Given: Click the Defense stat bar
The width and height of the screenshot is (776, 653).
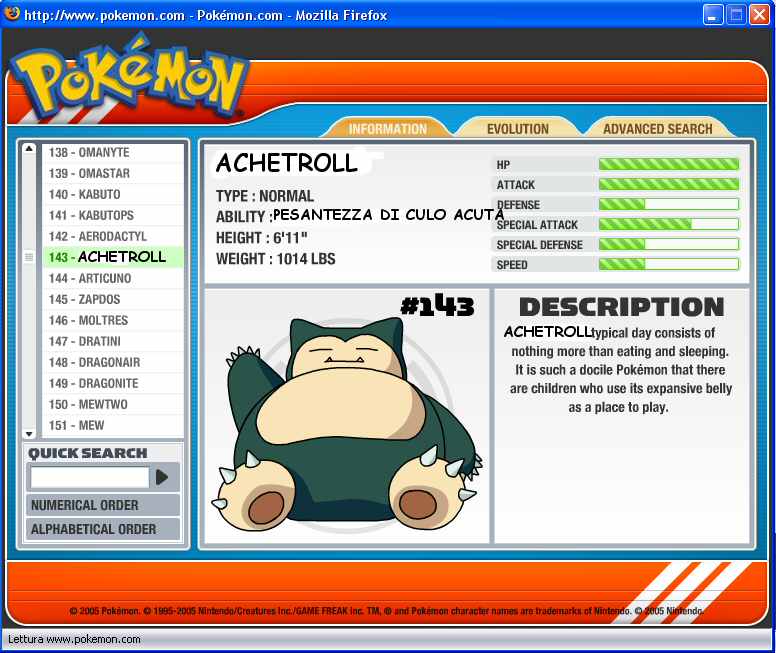Looking at the screenshot, I should click(669, 204).
